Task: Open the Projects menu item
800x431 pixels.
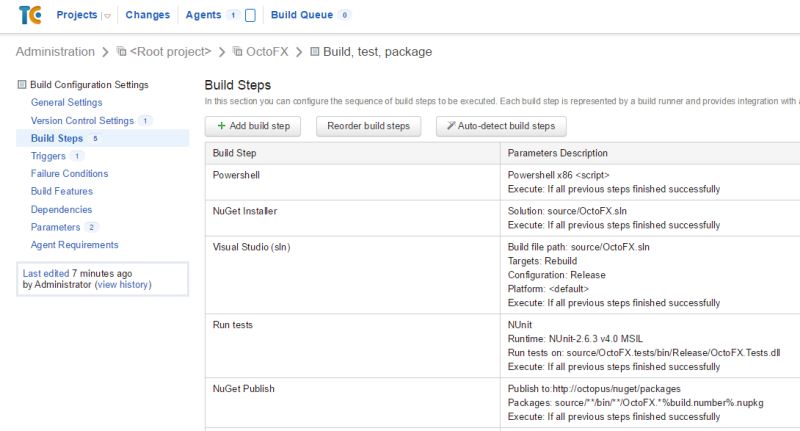Action: point(77,15)
